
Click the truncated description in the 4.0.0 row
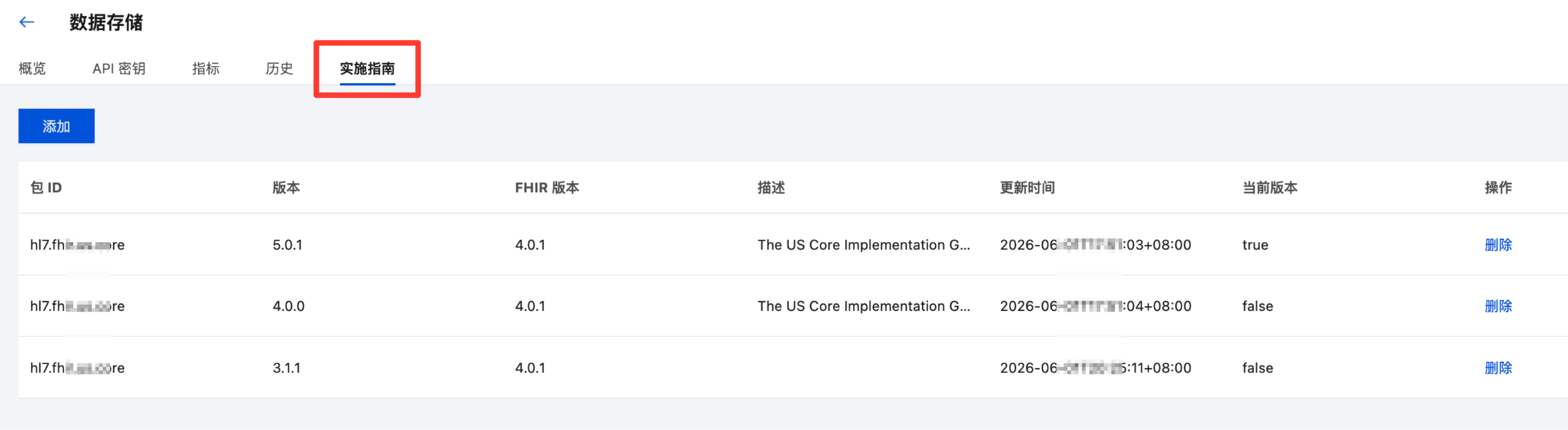(864, 306)
